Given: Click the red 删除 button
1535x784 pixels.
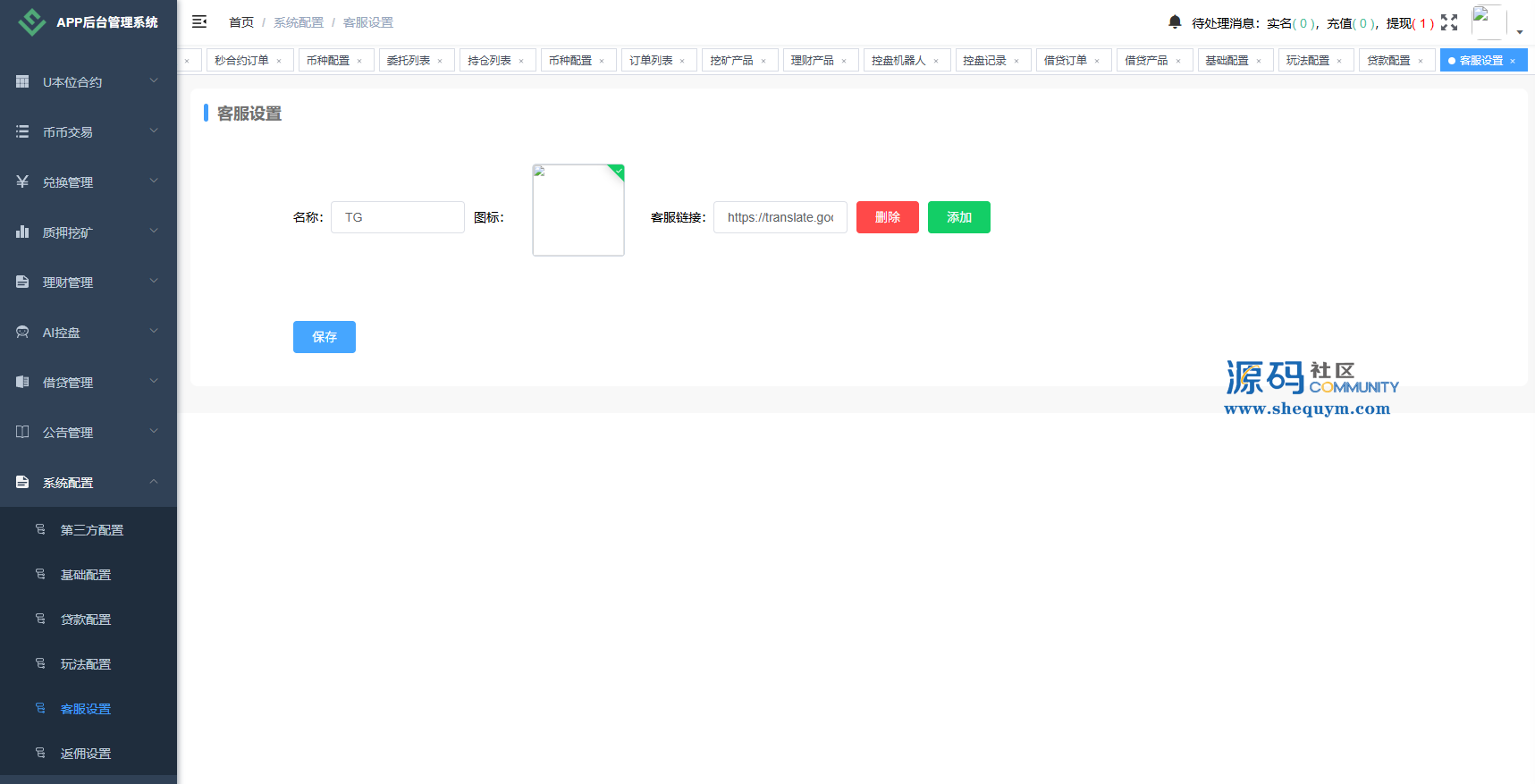Looking at the screenshot, I should click(x=887, y=217).
